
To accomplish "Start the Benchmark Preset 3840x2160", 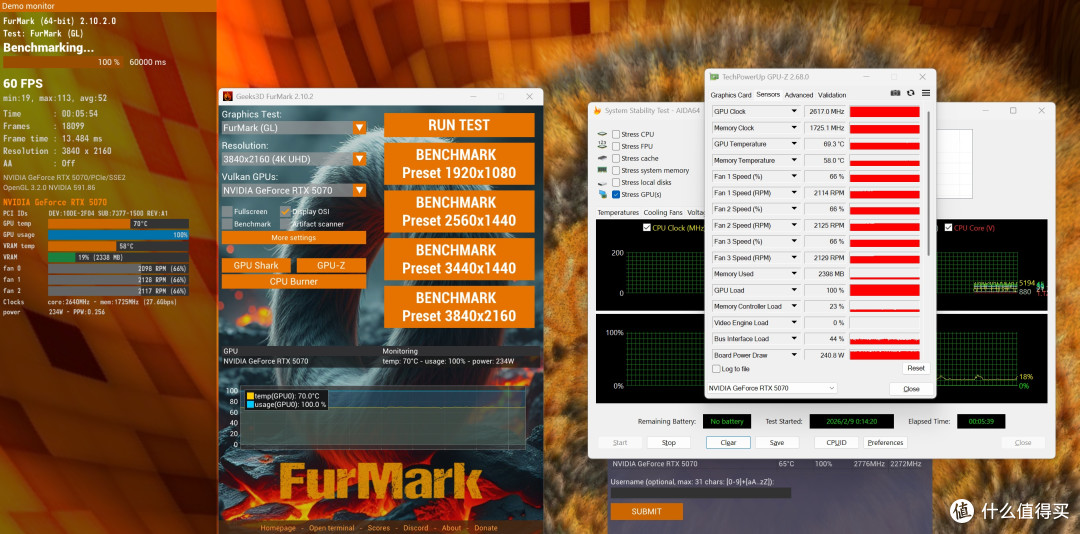I will (x=459, y=307).
